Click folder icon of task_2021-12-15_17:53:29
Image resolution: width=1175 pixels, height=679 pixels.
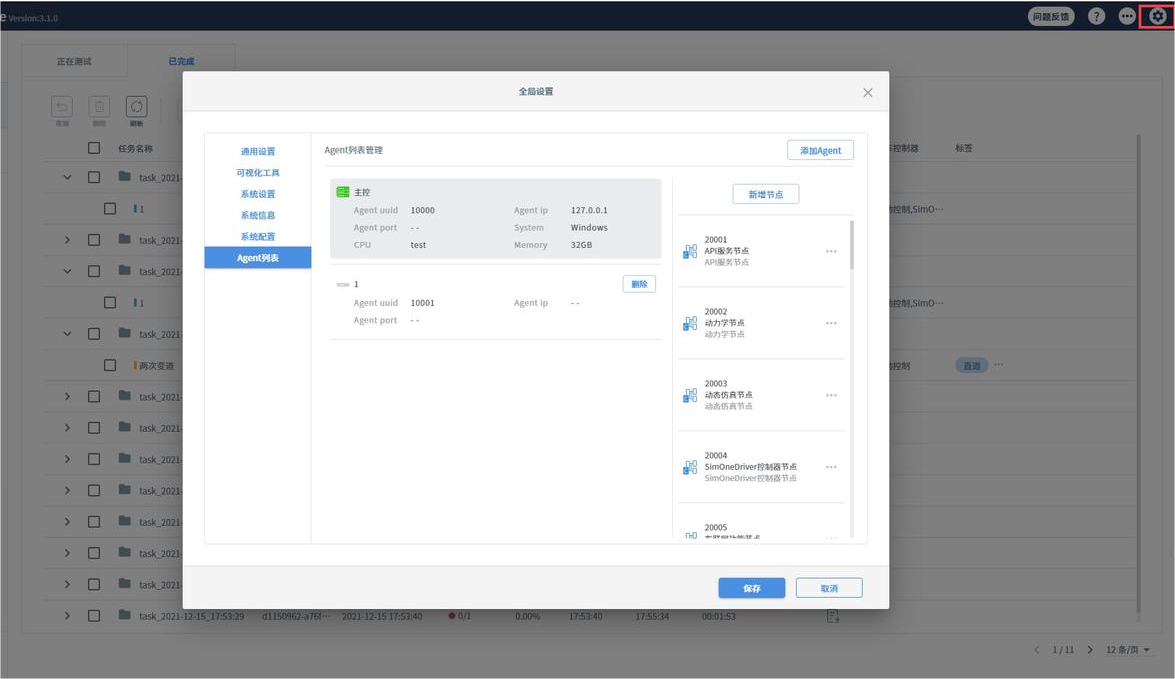point(124,615)
